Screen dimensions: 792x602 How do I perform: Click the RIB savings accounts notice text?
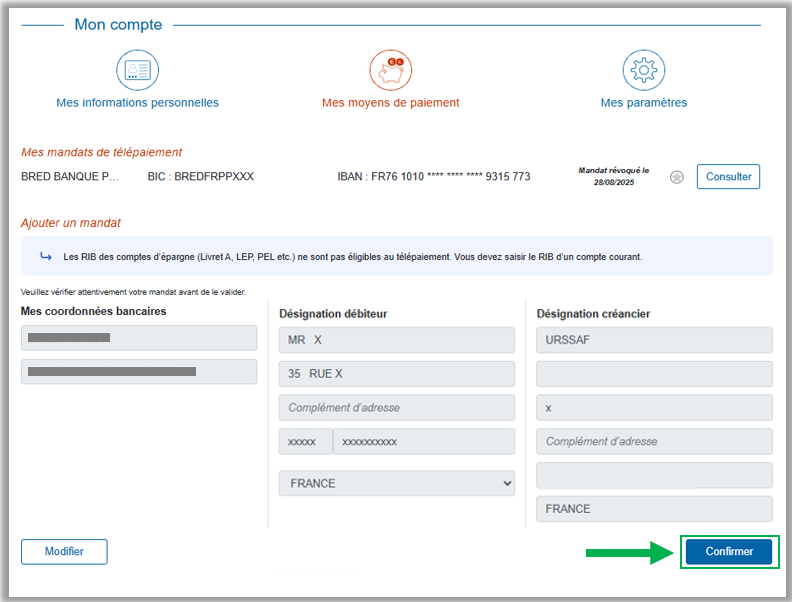click(x=353, y=257)
